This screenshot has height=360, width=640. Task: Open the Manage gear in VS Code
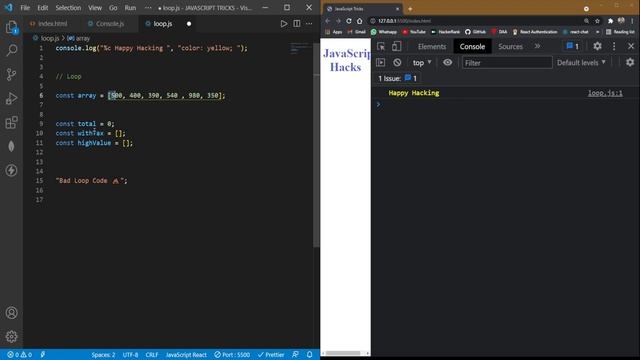click(11, 336)
